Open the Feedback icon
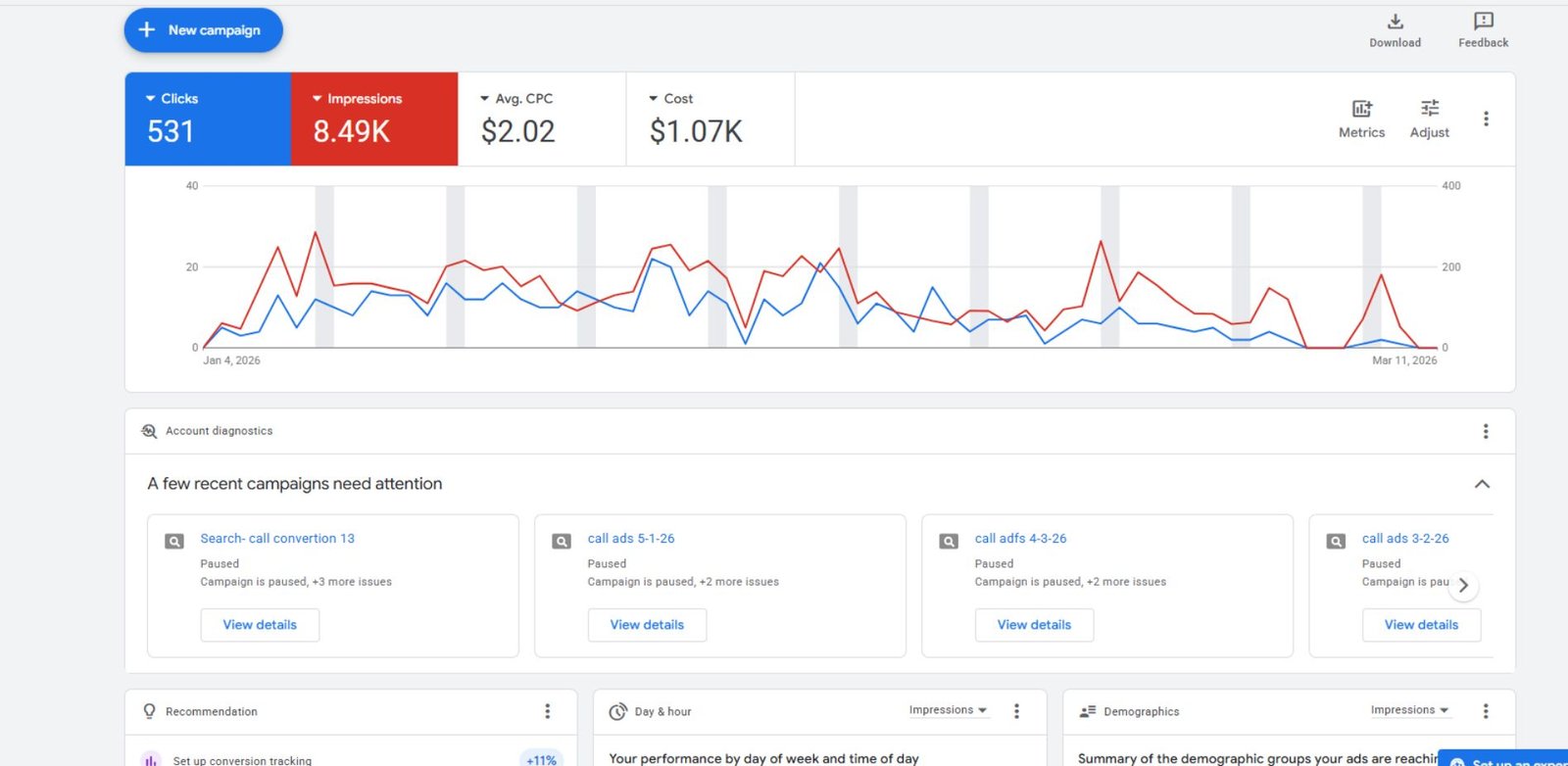Screen dimensions: 1568x766 pos(1483,22)
